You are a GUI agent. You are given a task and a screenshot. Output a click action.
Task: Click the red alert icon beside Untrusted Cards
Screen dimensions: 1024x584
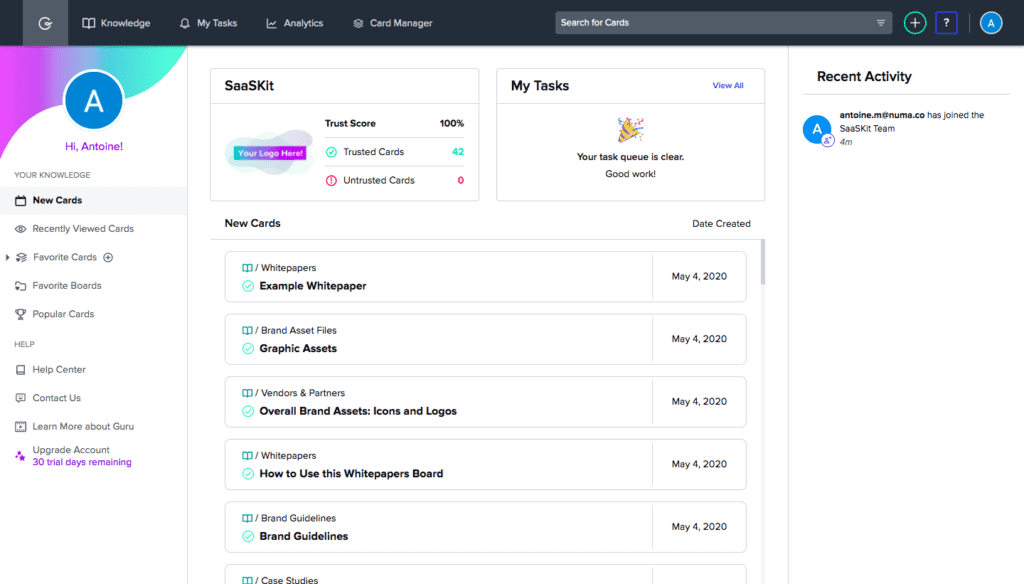[331, 181]
